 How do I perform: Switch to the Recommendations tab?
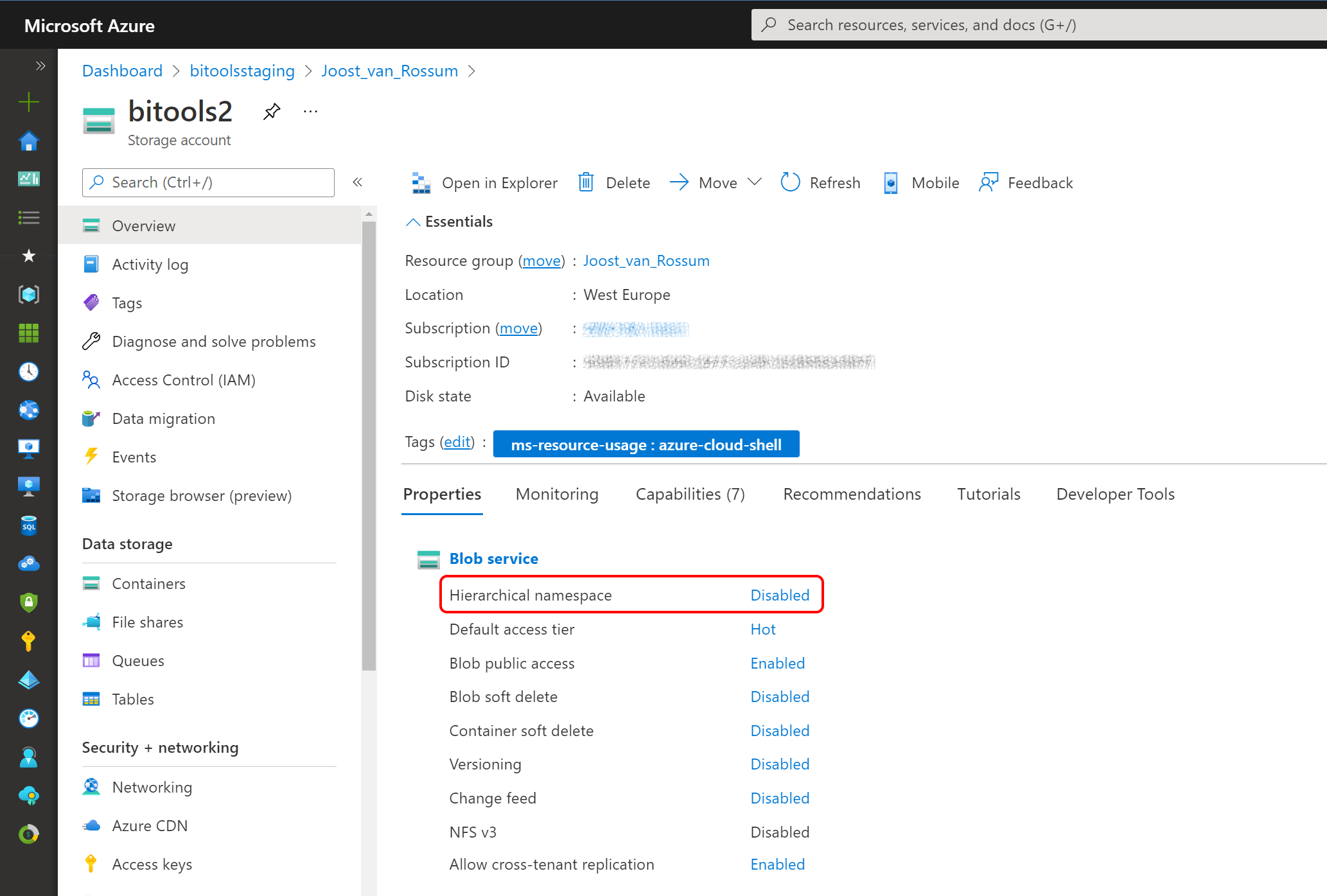tap(852, 494)
